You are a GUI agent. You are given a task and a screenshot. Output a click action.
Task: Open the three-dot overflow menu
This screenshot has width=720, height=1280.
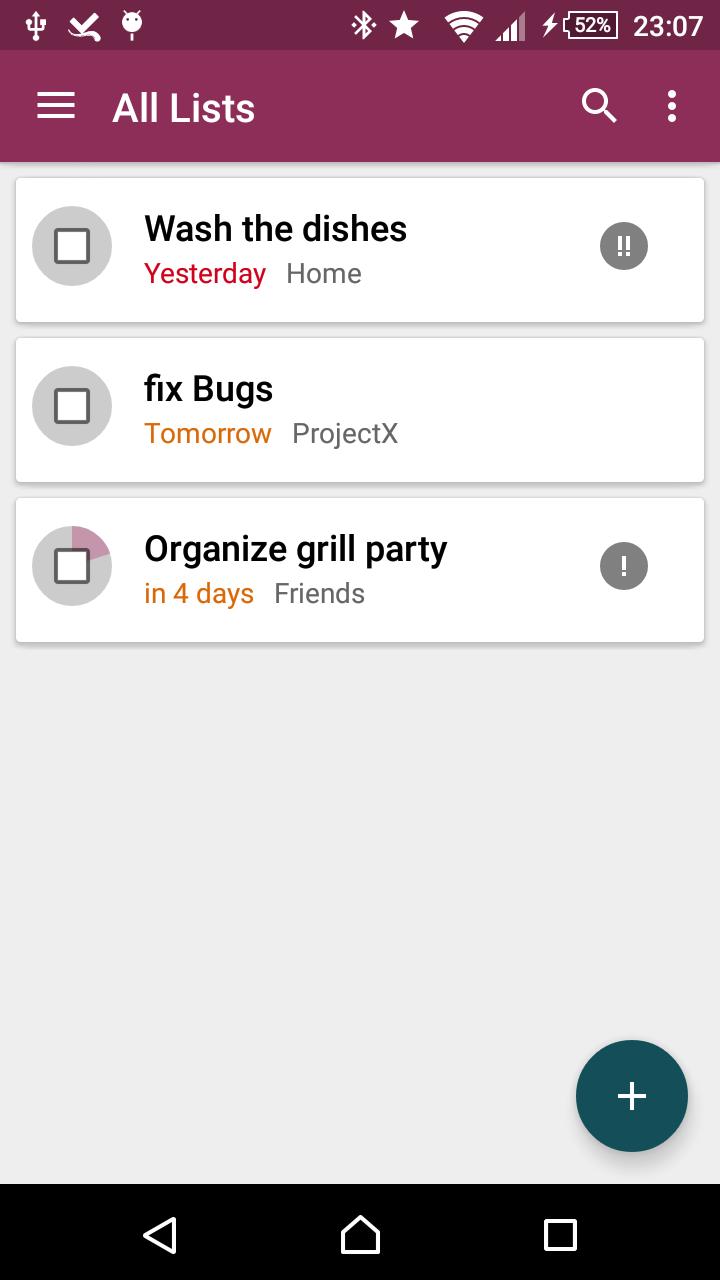[672, 106]
